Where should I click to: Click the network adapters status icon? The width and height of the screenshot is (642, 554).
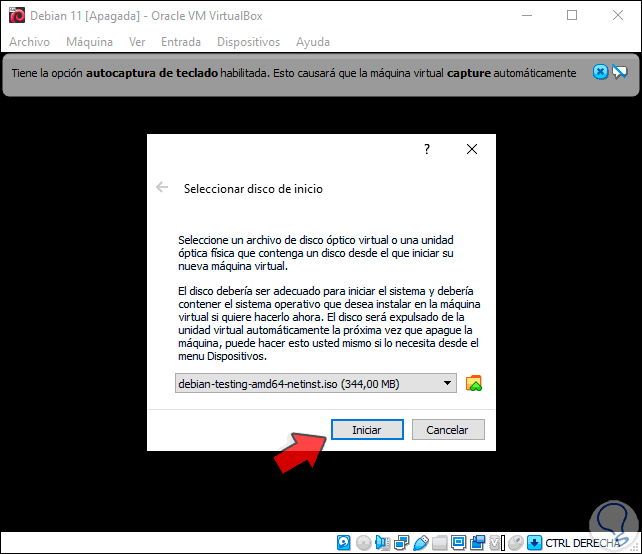tap(402, 543)
